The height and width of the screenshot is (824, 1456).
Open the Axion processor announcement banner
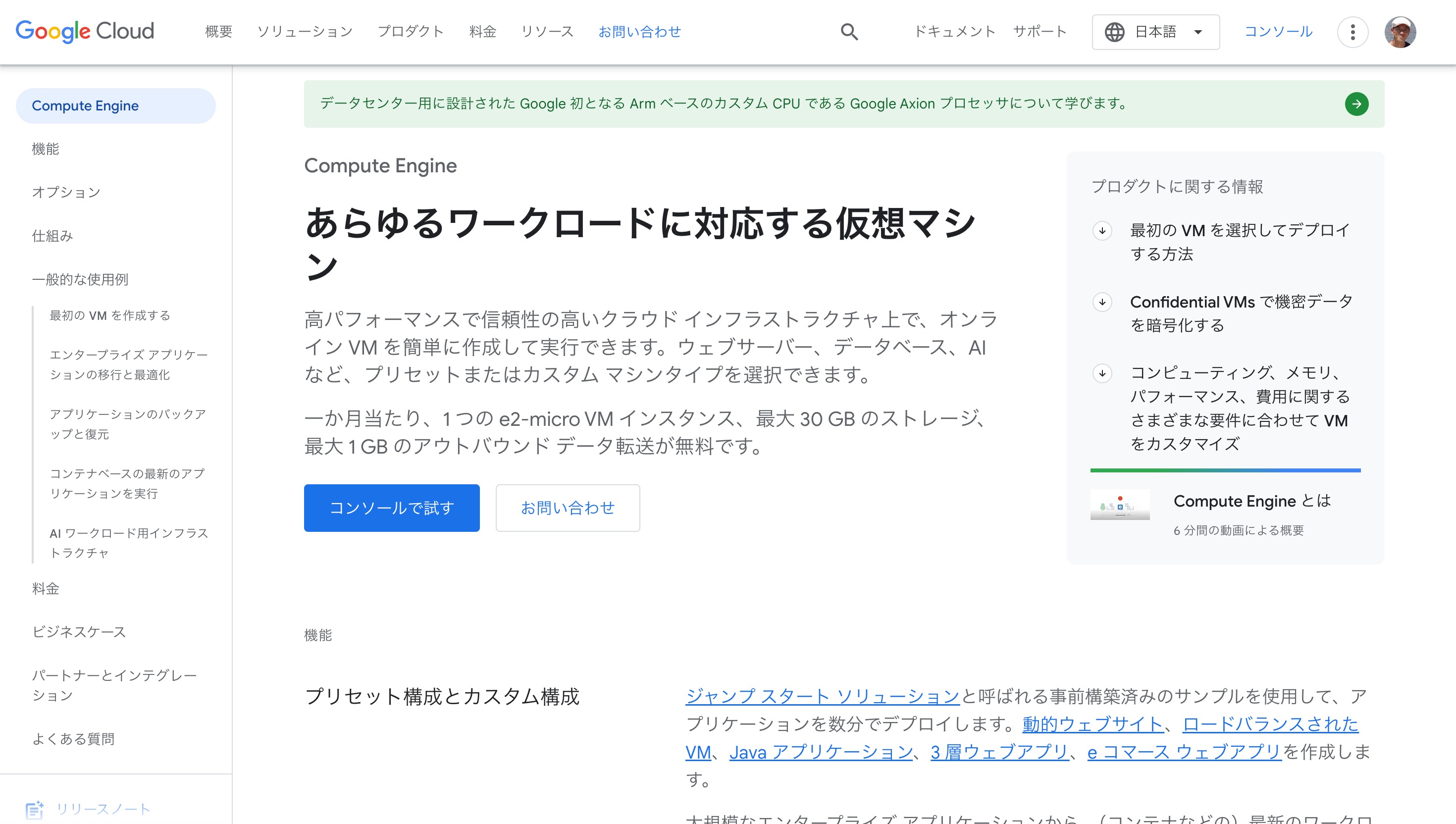[844, 103]
